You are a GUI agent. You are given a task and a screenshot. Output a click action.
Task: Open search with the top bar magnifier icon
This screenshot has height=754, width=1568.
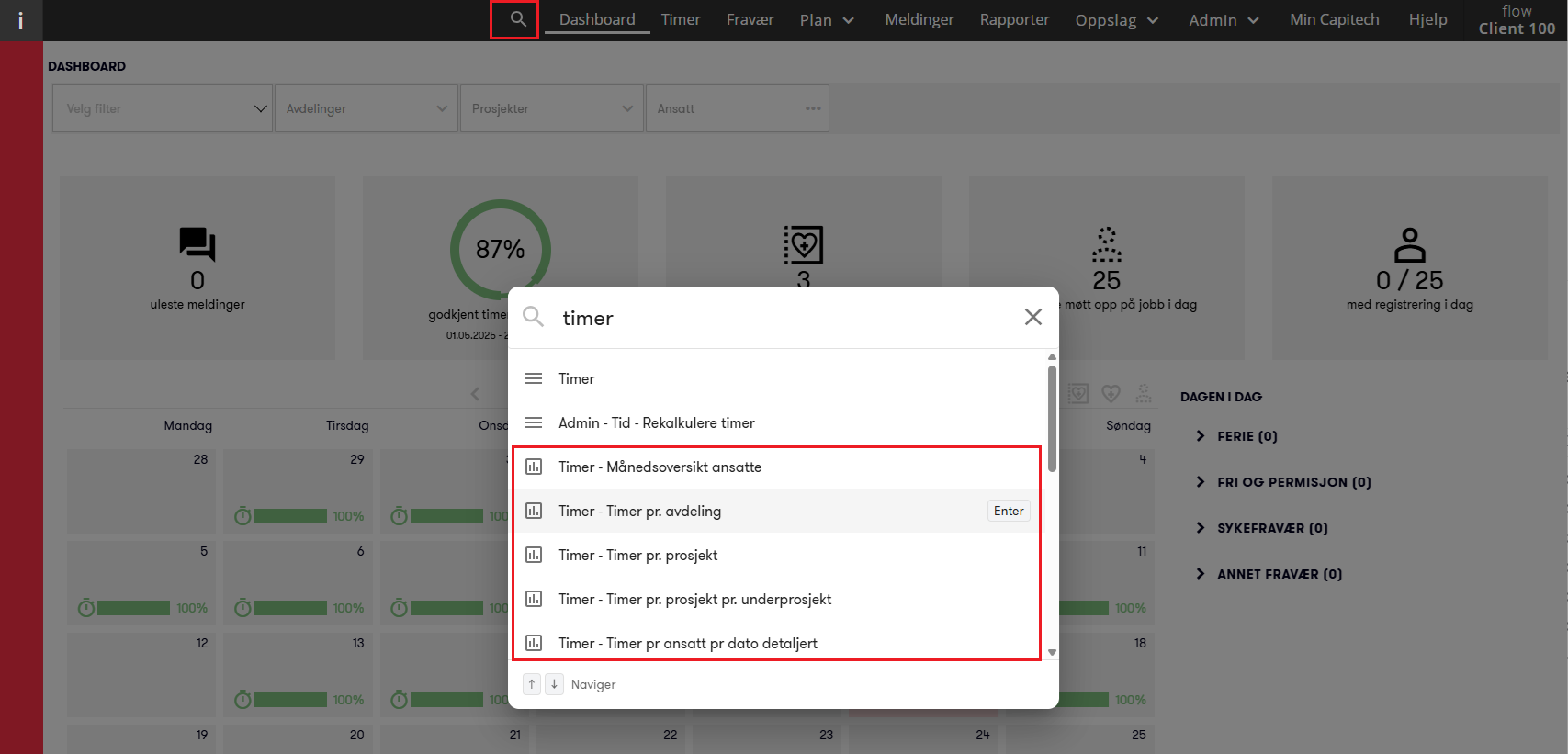pyautogui.click(x=518, y=19)
